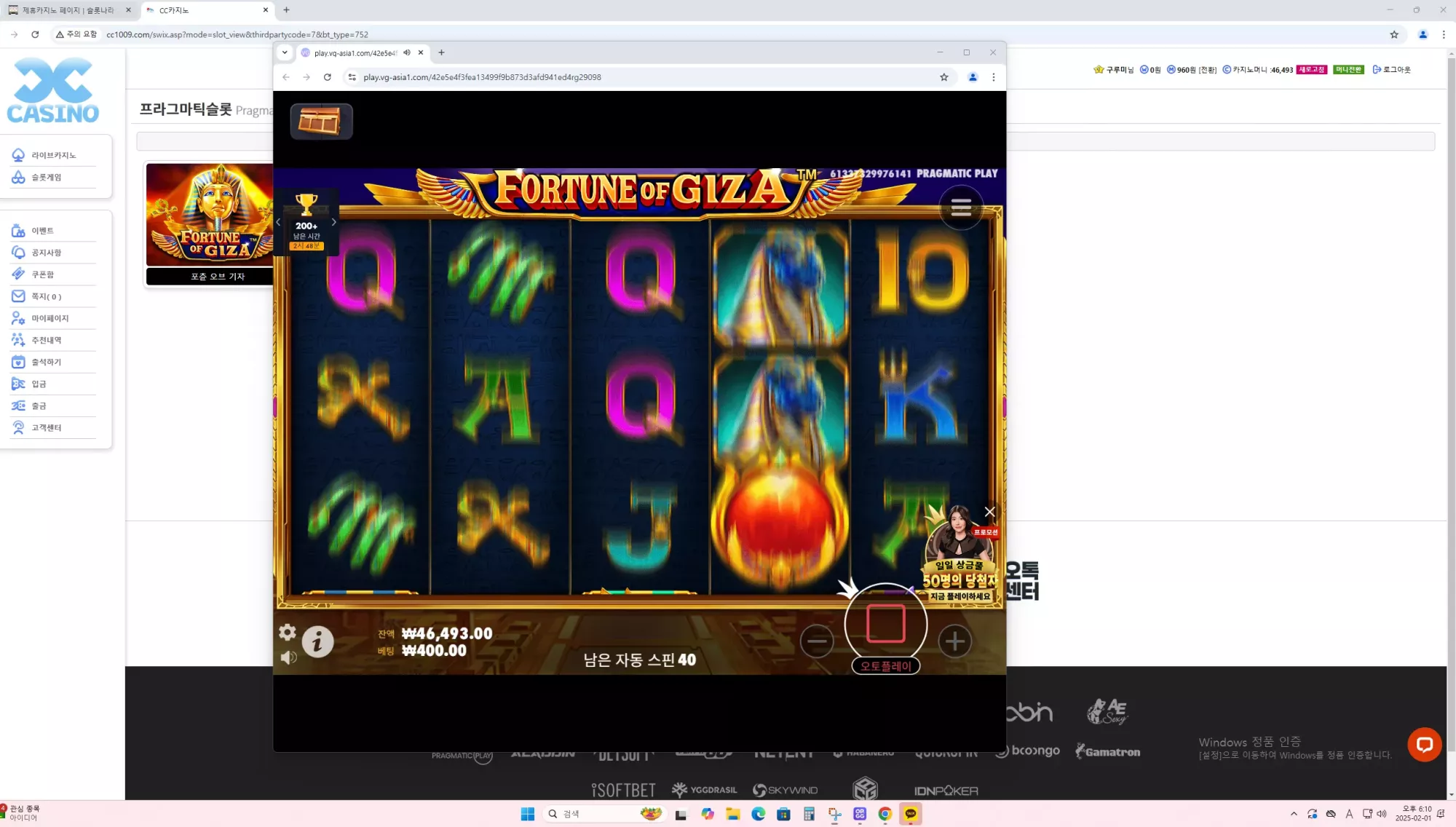Close the daily prize promotion popup
Image resolution: width=1456 pixels, height=827 pixels.
[989, 512]
